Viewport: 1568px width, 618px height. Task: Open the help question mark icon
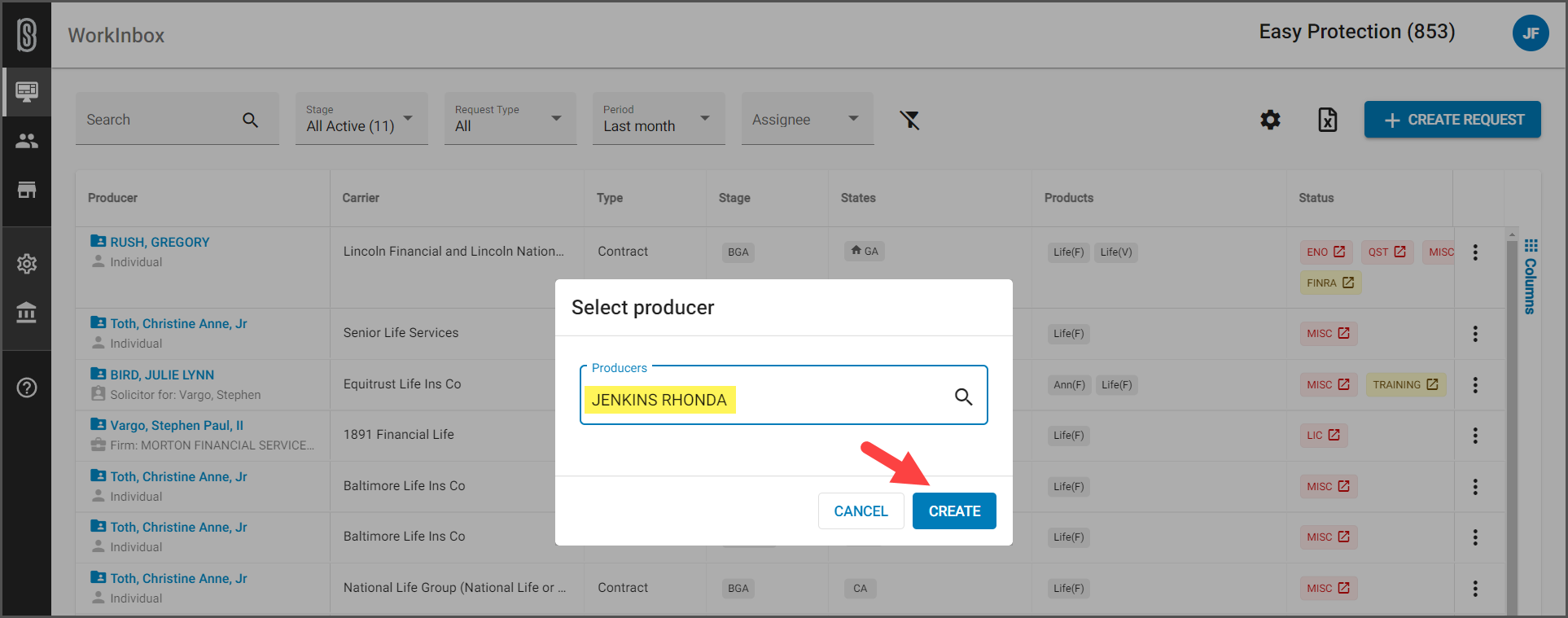pos(27,388)
